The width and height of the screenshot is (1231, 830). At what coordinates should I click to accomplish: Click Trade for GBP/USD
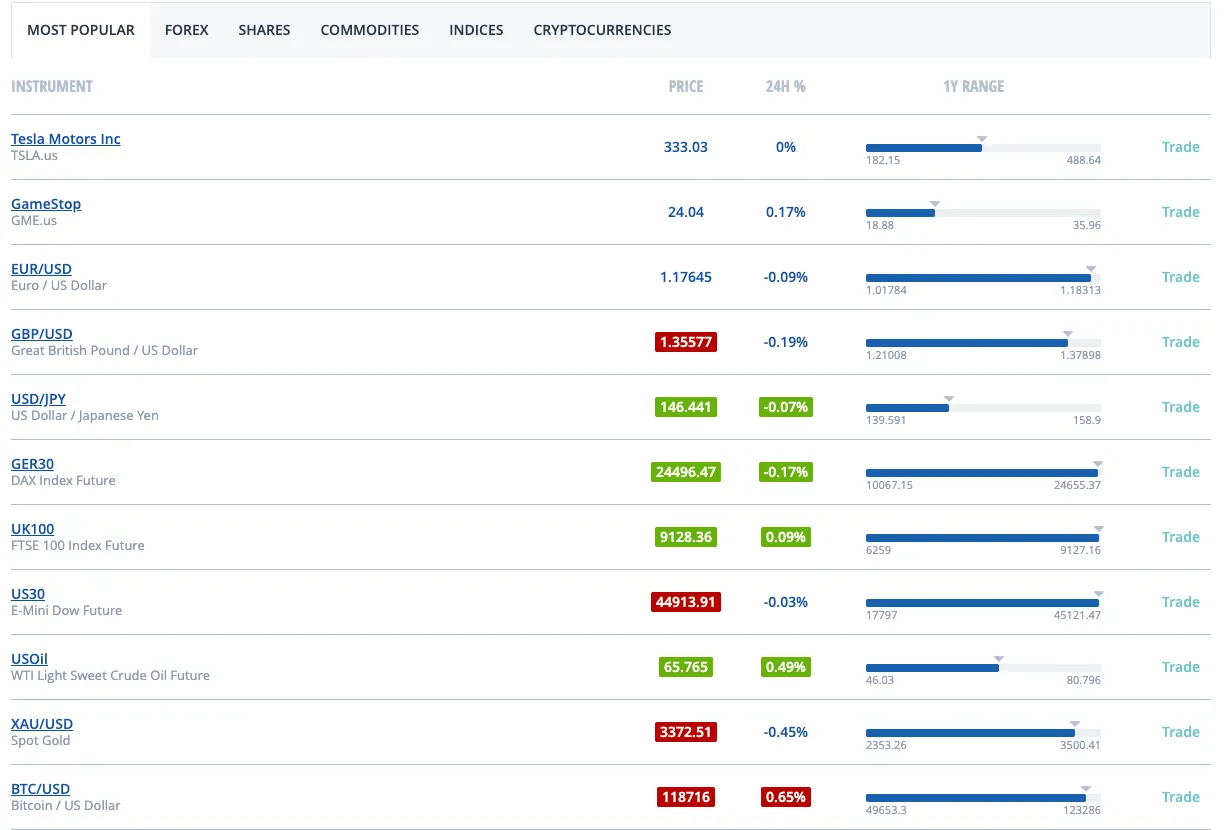(x=1180, y=342)
